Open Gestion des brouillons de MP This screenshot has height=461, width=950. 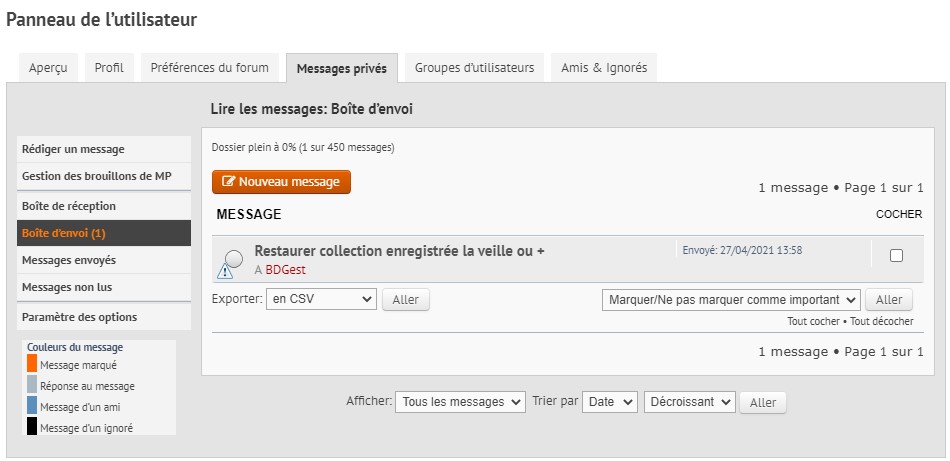[x=97, y=176]
